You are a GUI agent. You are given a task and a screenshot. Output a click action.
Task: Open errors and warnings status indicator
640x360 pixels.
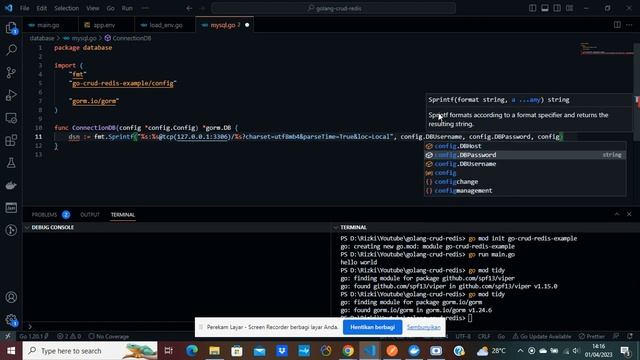(x=69, y=336)
